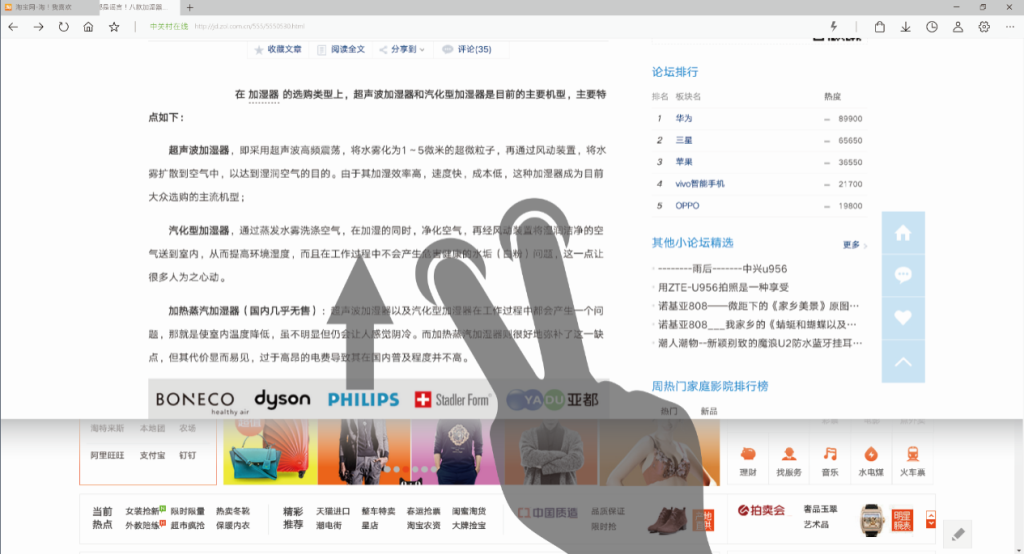The width and height of the screenshot is (1024, 554).
Task: Open the 华为 forum link
Action: tap(684, 118)
